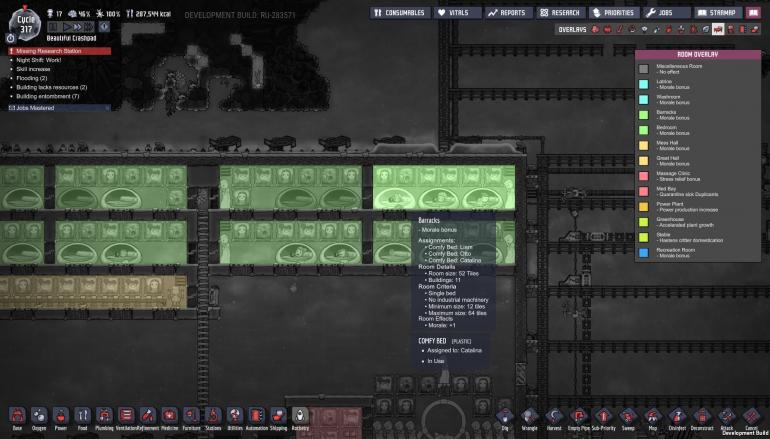Image resolution: width=770 pixels, height=439 pixels.
Task: Open the Power build category
Action: click(x=60, y=416)
